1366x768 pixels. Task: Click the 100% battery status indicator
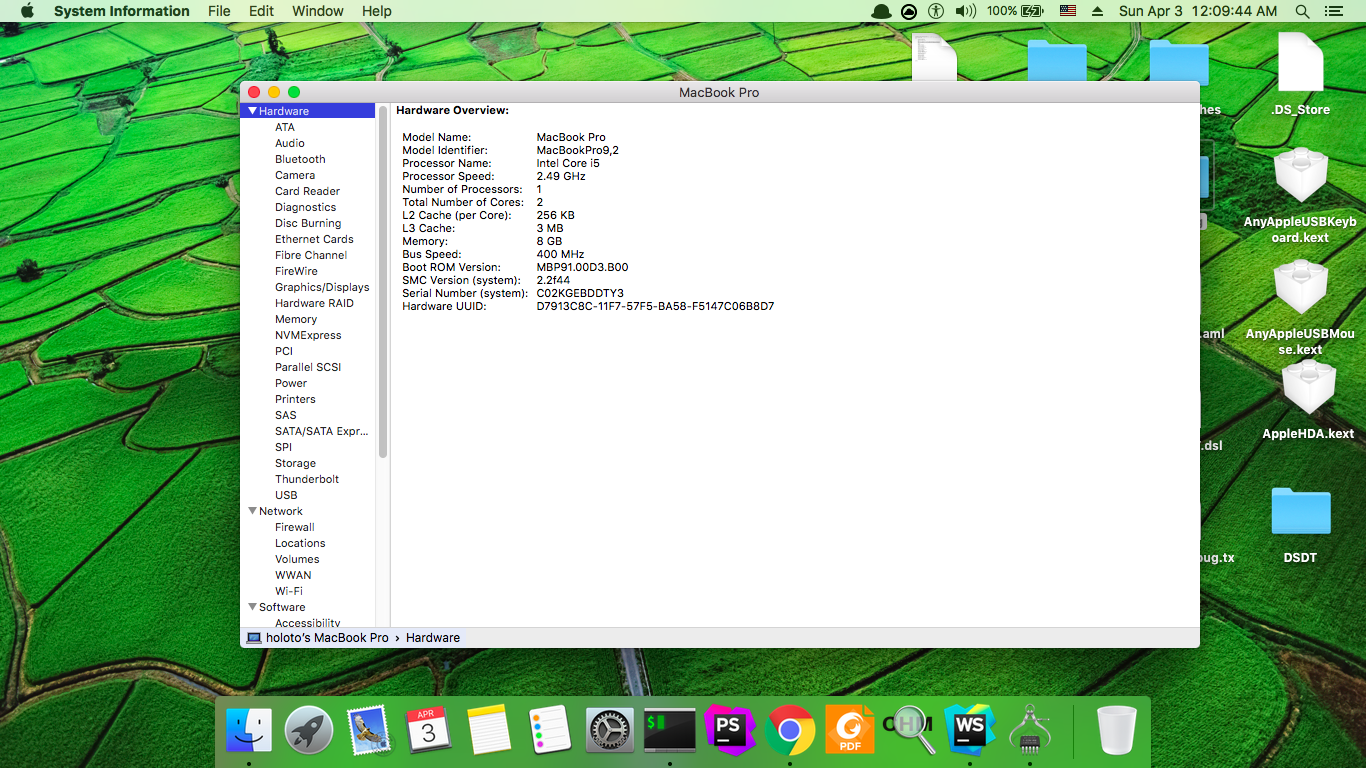(1015, 11)
